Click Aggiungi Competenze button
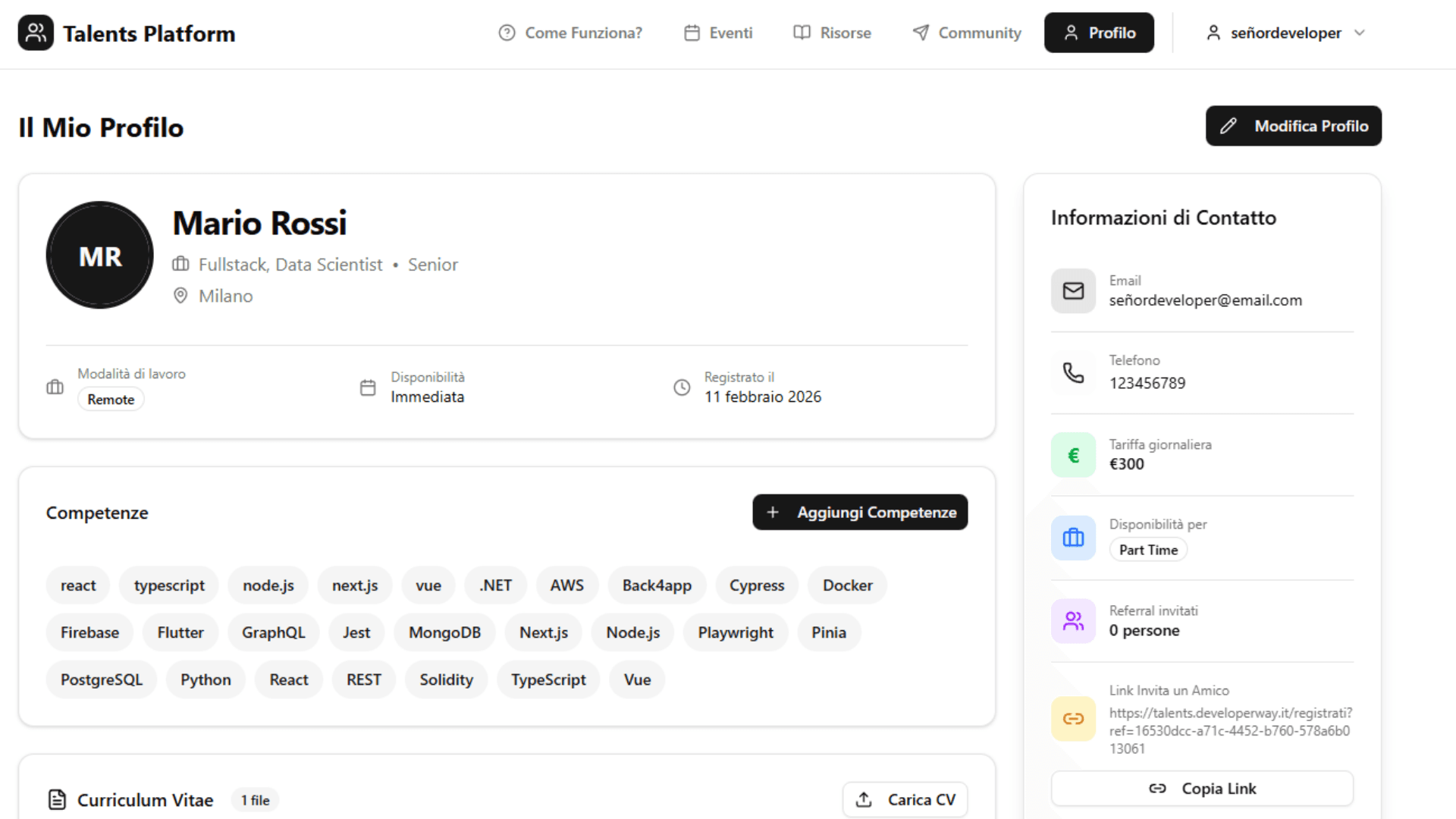Screen dimensions: 1456x819 860,513
